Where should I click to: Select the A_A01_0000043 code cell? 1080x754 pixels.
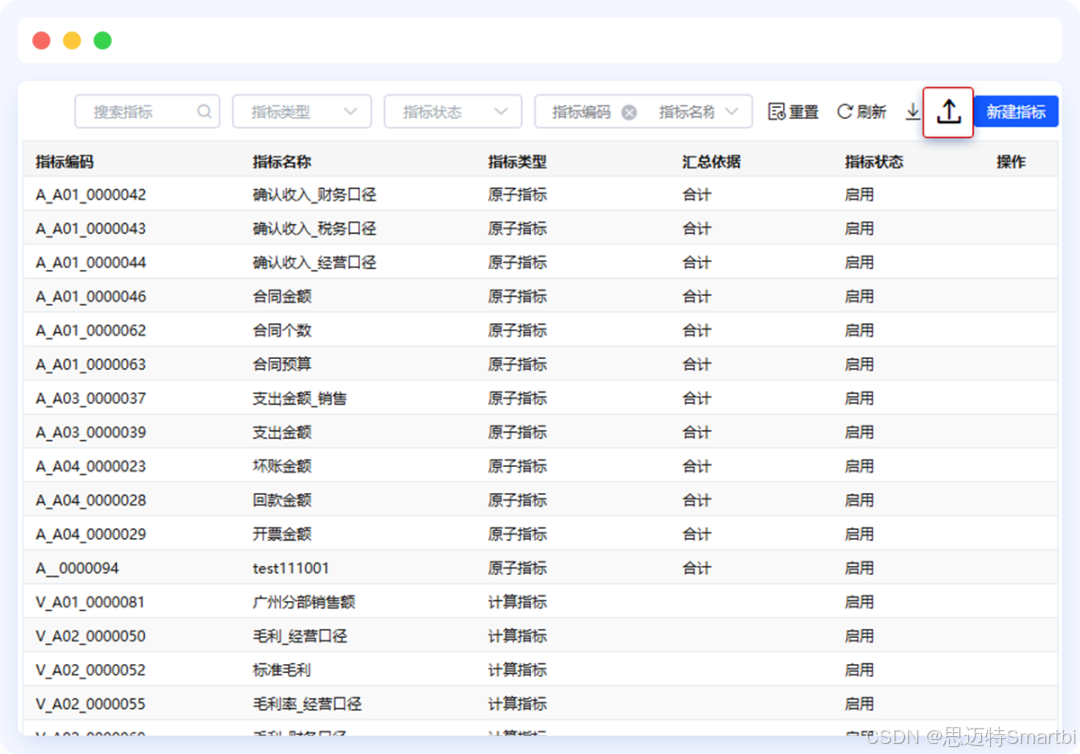91,229
